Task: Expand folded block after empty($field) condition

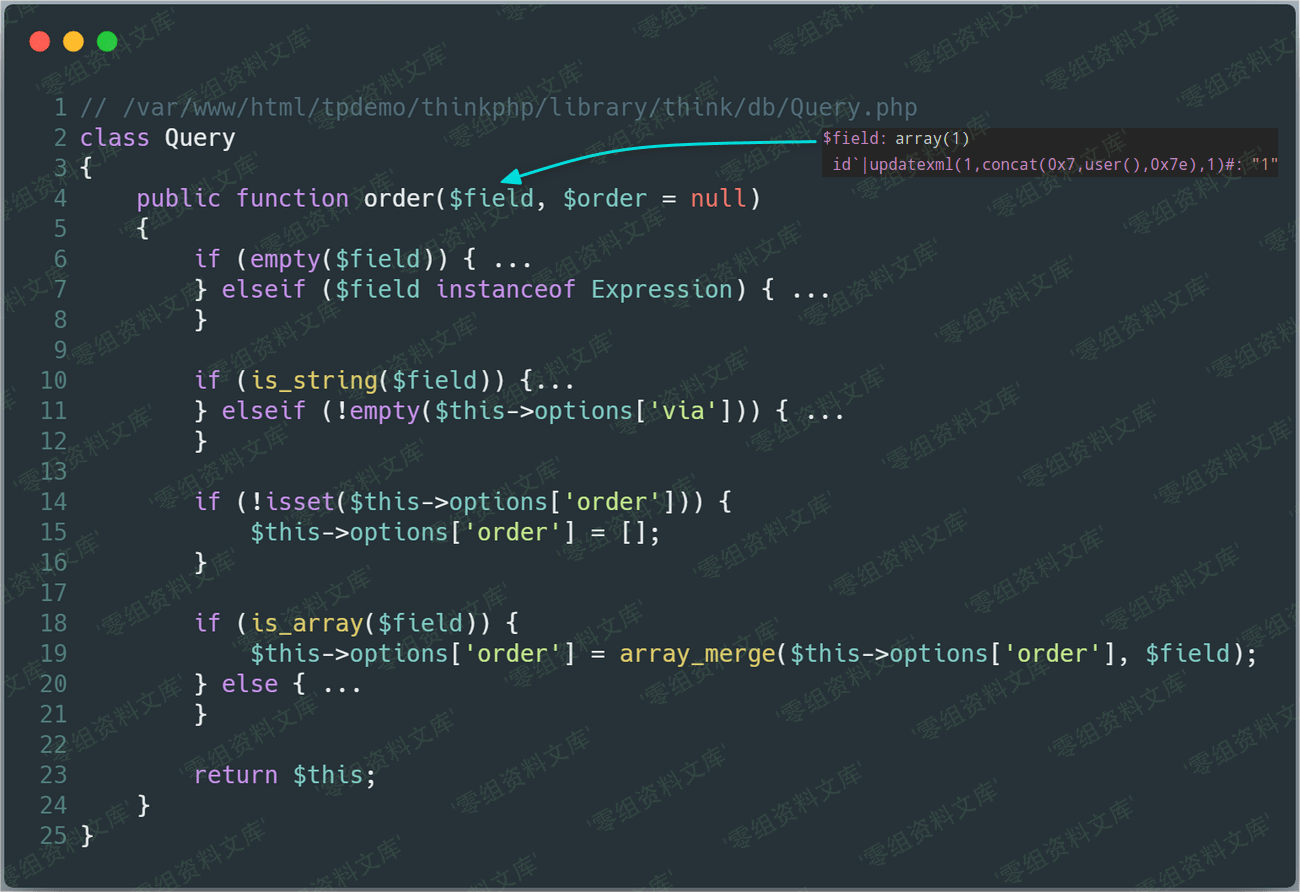Action: (x=513, y=259)
